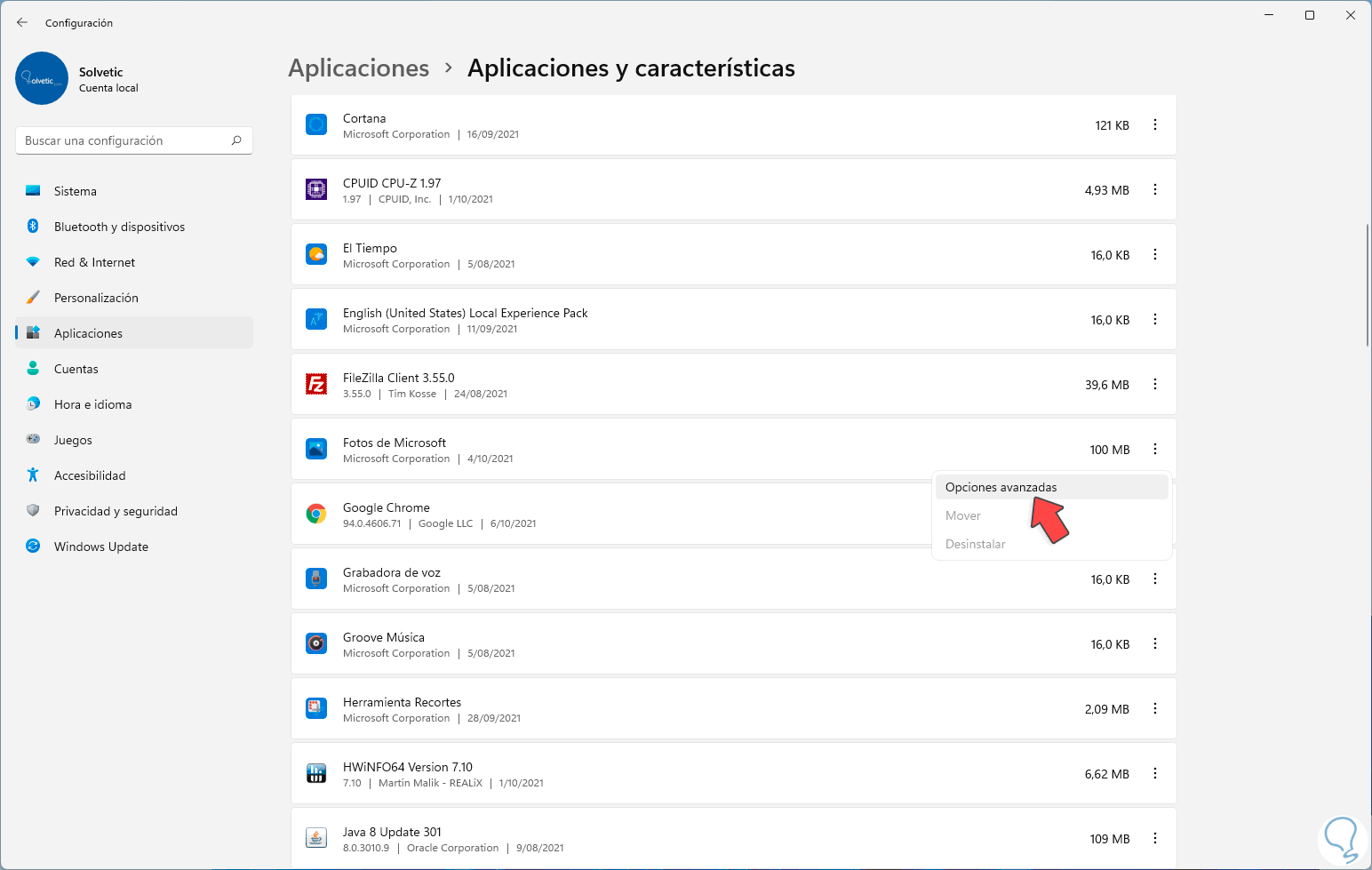Screen dimensions: 1372x870
Task: Click the CPUID CPU-Z 4,93 MB size
Action: coord(1107,190)
